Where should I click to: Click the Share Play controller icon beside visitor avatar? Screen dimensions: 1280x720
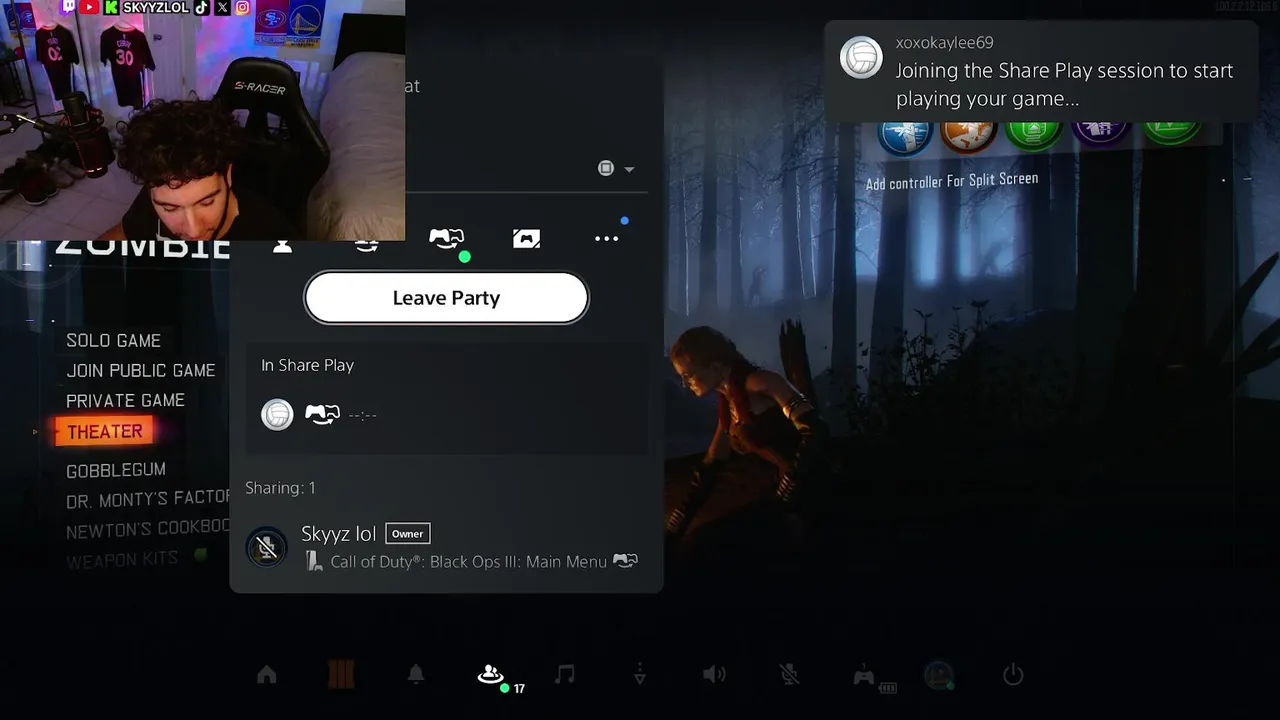click(322, 414)
